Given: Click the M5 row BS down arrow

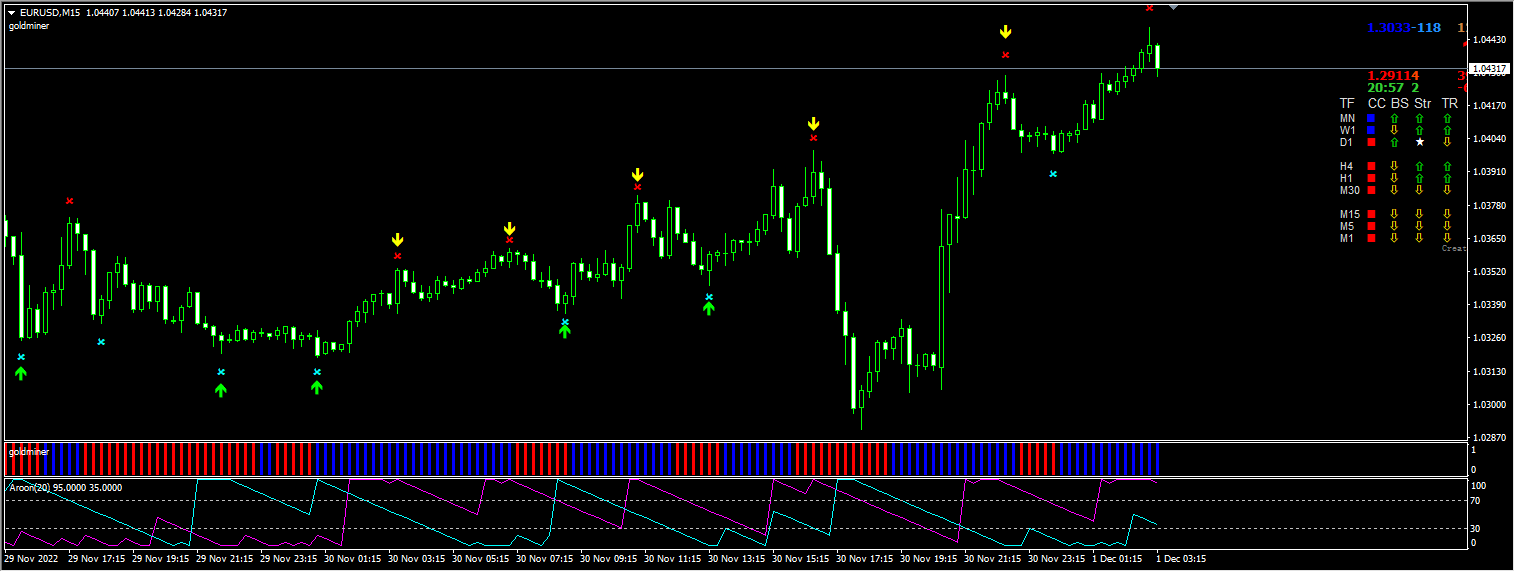Looking at the screenshot, I should click(1395, 226).
